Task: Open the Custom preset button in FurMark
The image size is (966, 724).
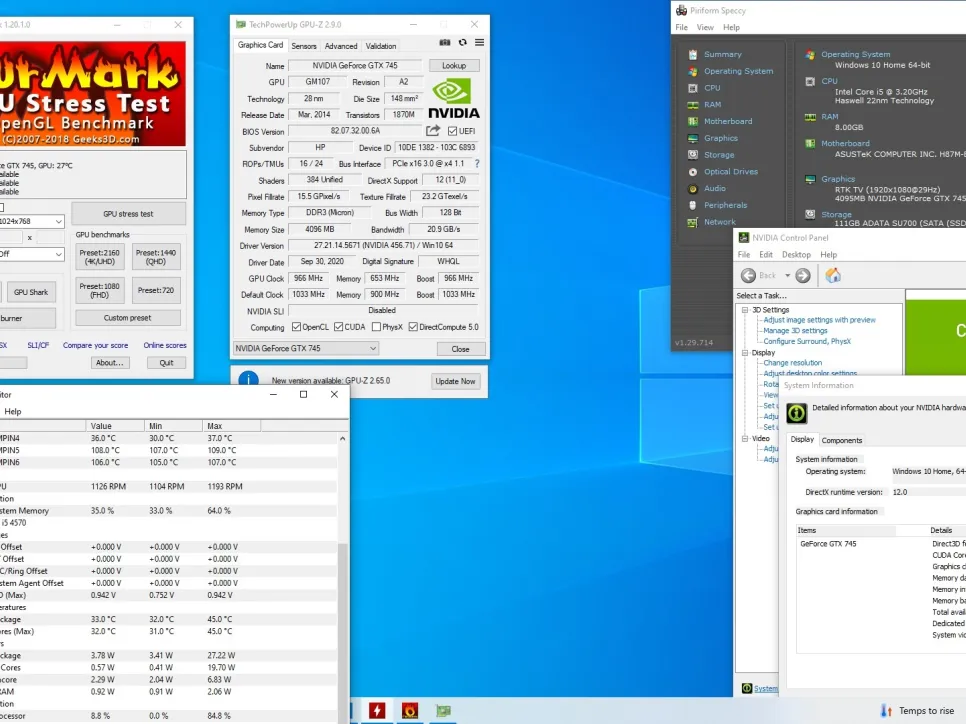Action: point(128,318)
